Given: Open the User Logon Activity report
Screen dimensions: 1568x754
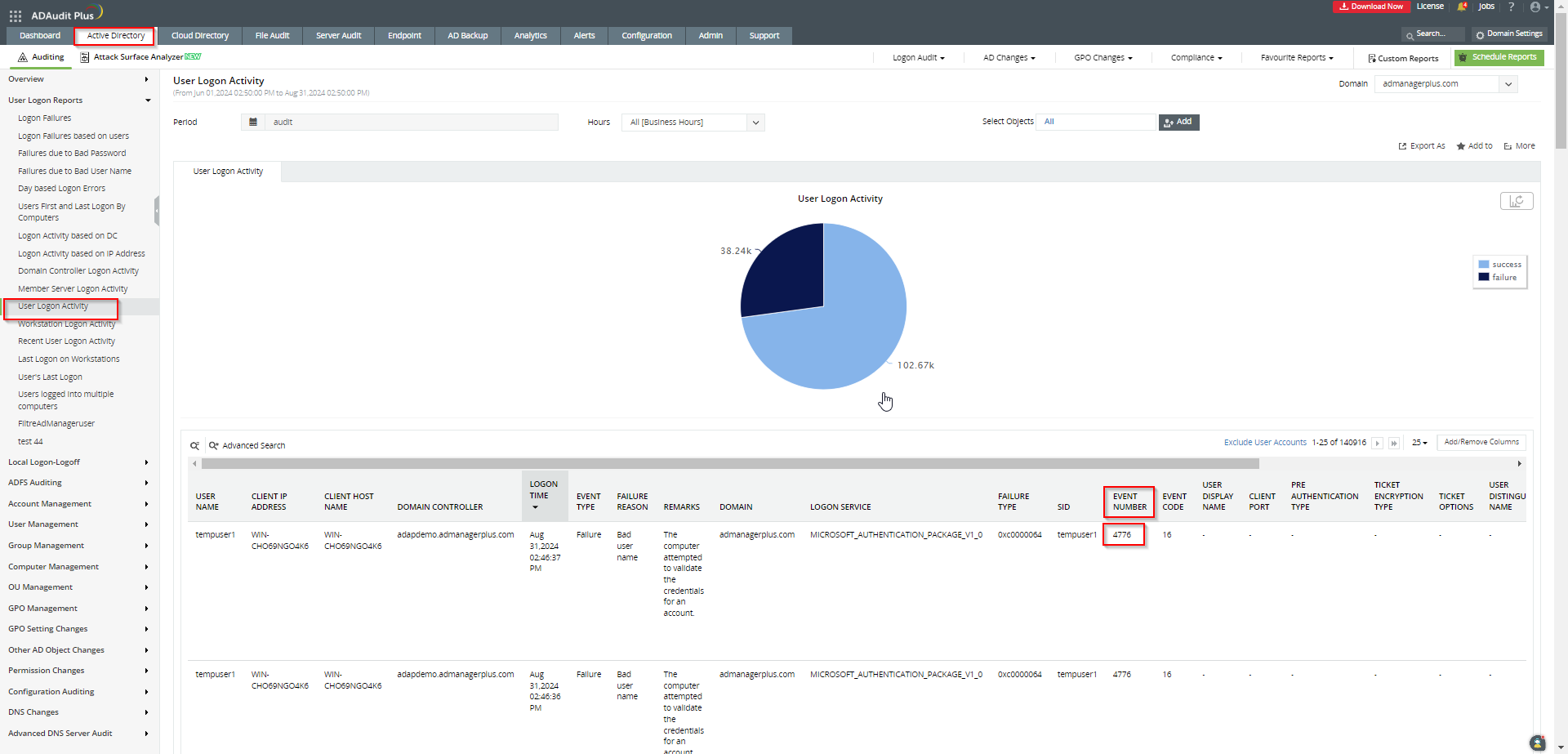Looking at the screenshot, I should (x=53, y=306).
